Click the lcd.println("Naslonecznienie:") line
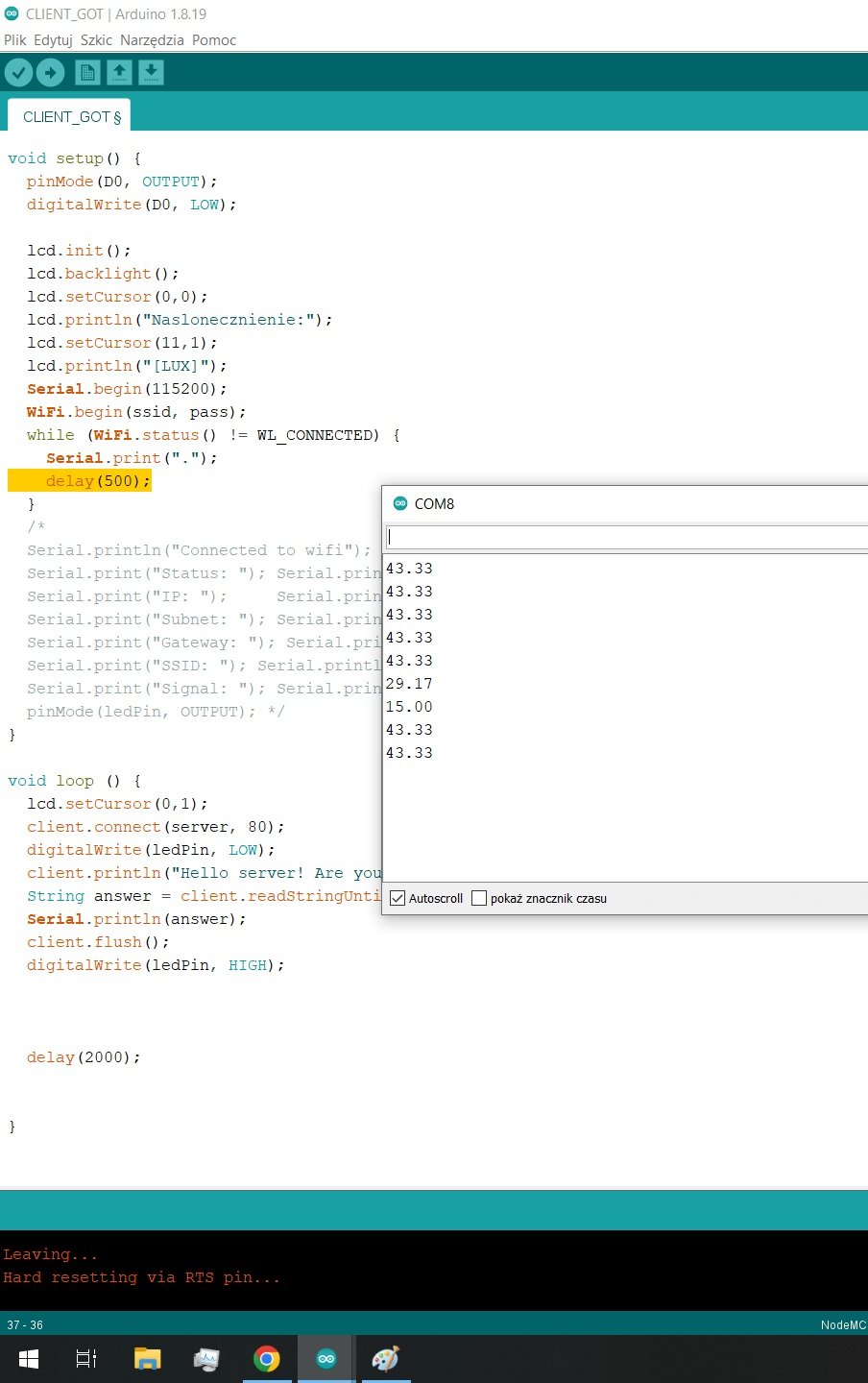Viewport: 868px width, 1383px height. 180,320
